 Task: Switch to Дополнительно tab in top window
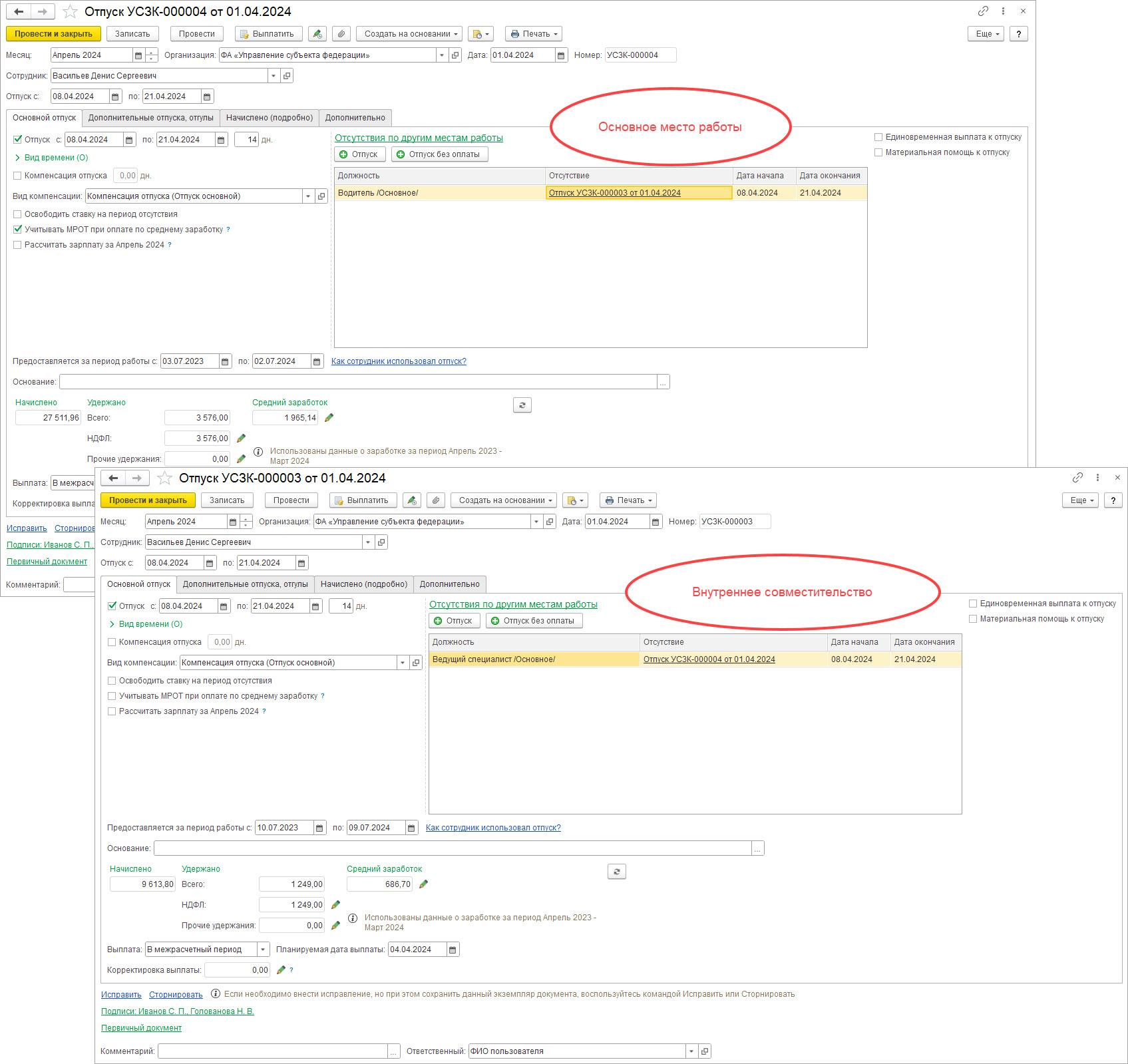pos(355,118)
